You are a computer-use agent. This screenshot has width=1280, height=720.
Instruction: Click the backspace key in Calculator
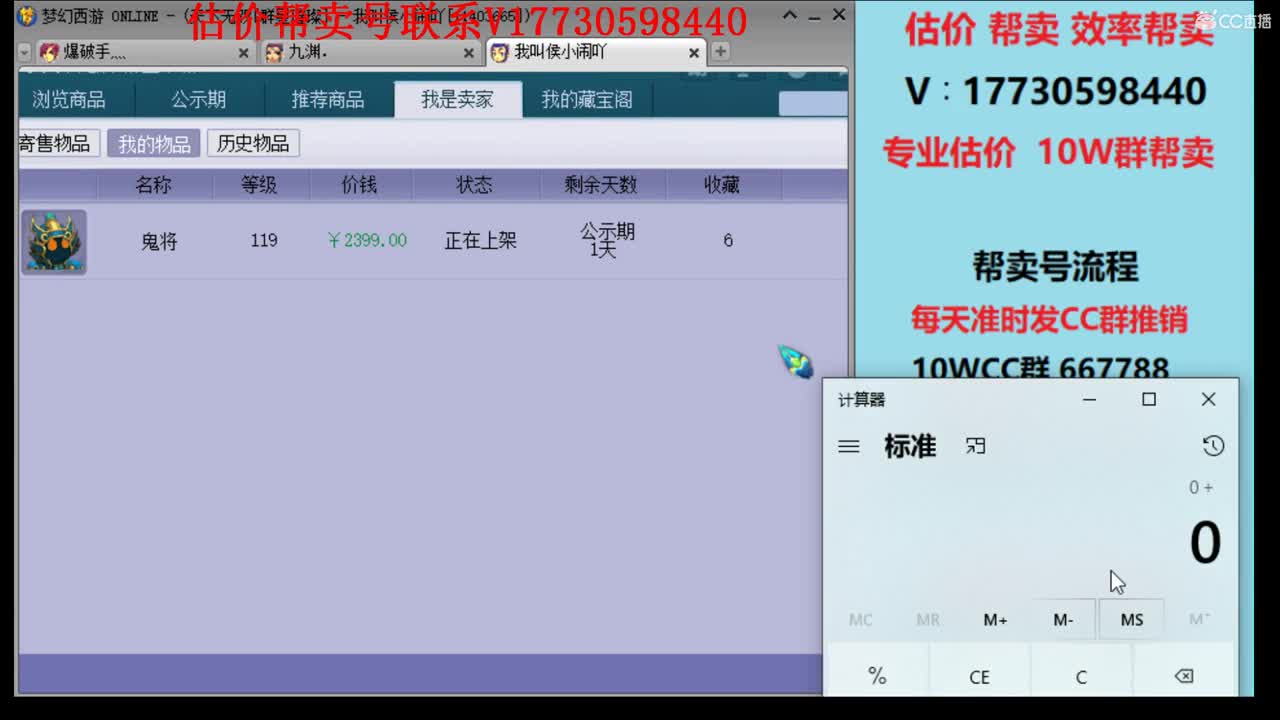click(1183, 675)
